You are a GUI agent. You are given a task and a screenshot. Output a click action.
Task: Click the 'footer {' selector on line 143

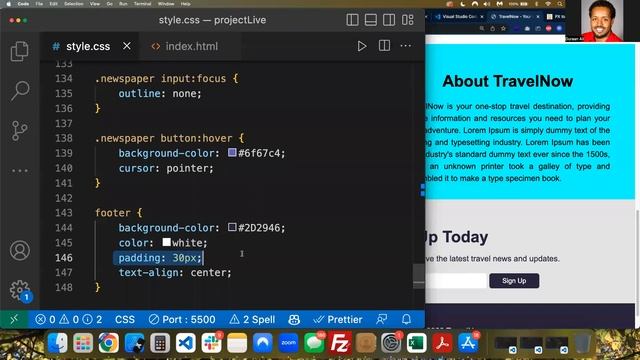pyautogui.click(x=118, y=213)
